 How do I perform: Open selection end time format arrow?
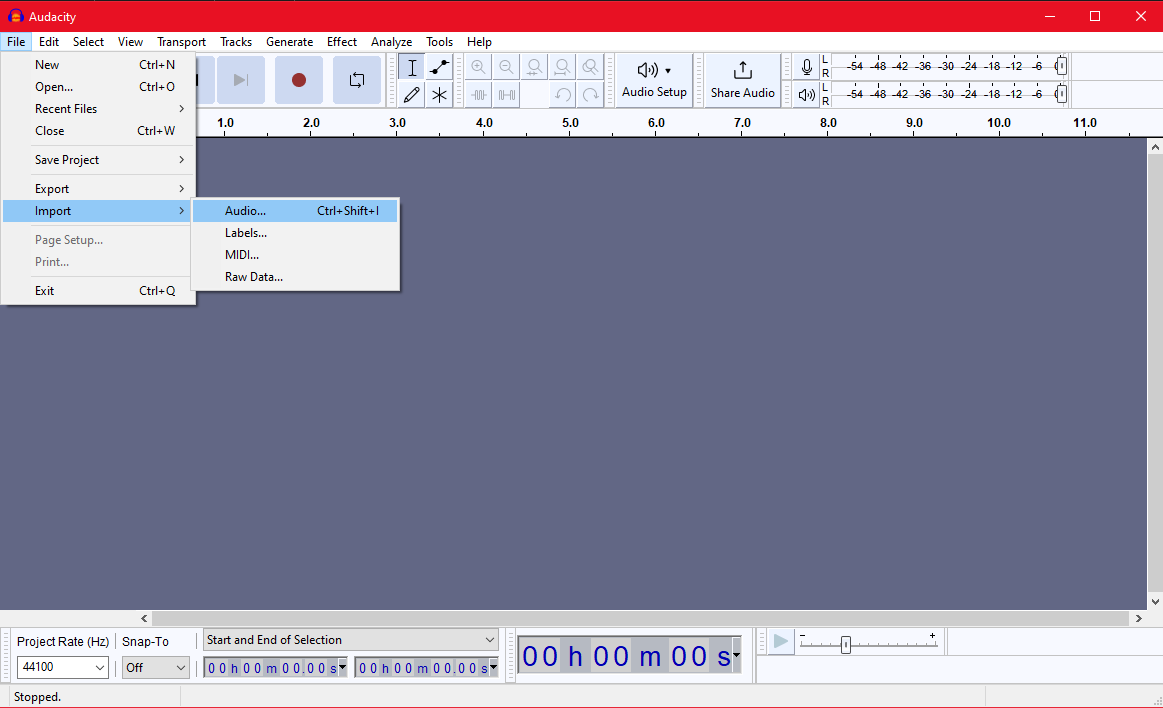coord(493,667)
